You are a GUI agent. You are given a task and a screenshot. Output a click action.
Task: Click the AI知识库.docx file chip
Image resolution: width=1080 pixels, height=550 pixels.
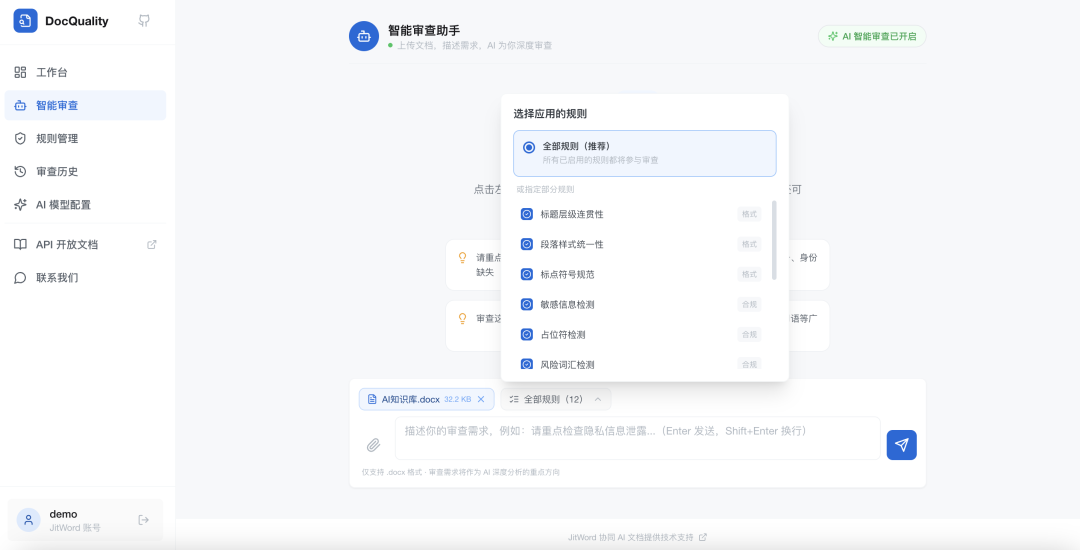coord(426,399)
